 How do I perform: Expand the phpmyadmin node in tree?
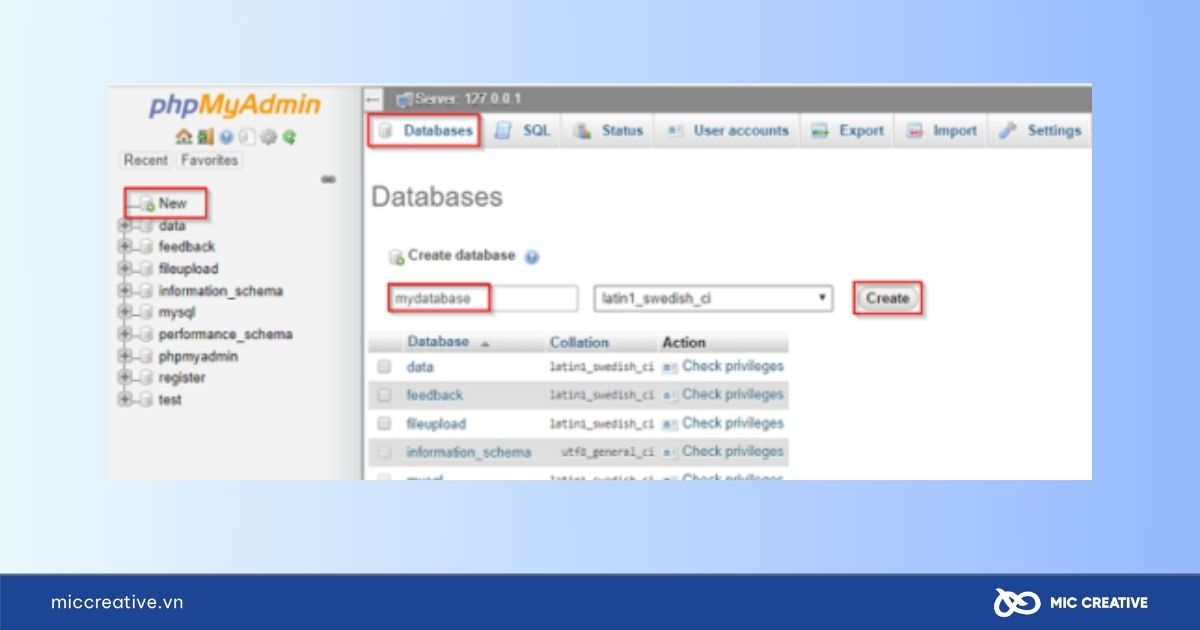click(x=125, y=356)
